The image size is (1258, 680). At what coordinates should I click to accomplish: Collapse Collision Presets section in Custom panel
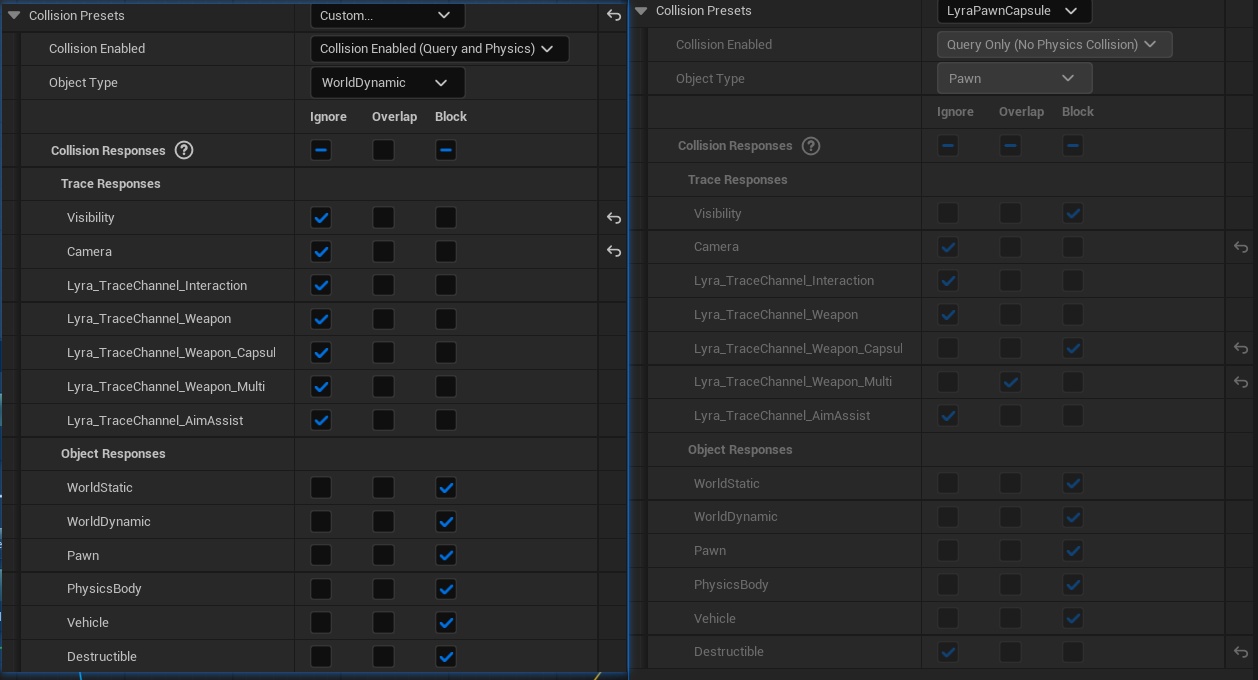[x=14, y=16]
